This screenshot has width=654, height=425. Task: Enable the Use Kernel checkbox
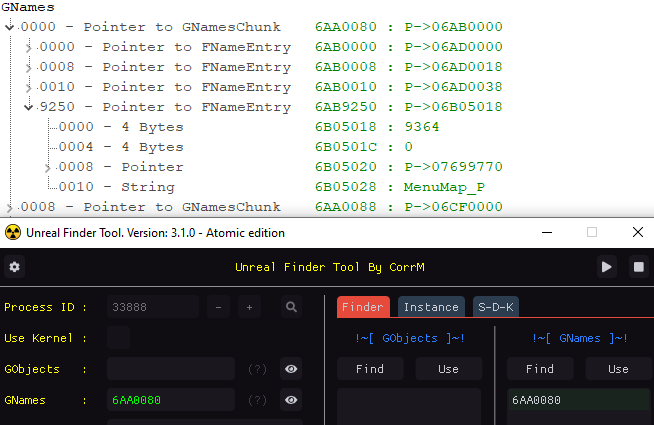118,338
